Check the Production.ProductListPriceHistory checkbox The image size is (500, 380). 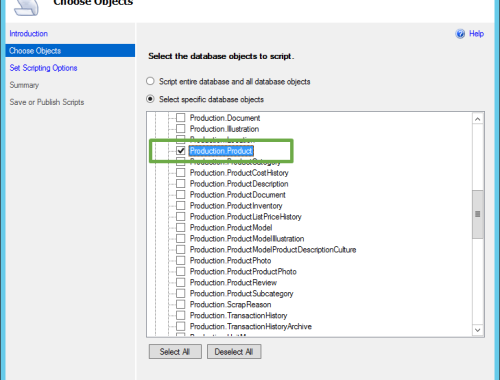click(181, 217)
